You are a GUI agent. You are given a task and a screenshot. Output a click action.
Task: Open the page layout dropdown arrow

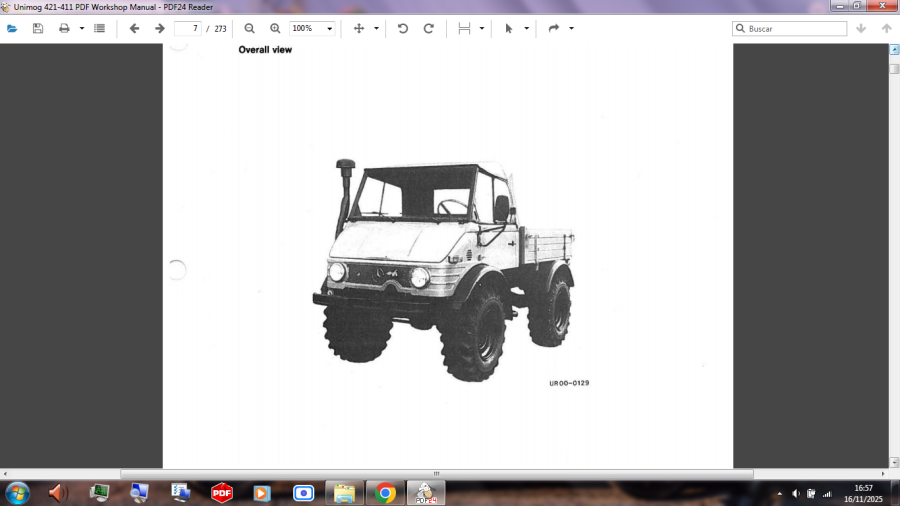pos(481,28)
